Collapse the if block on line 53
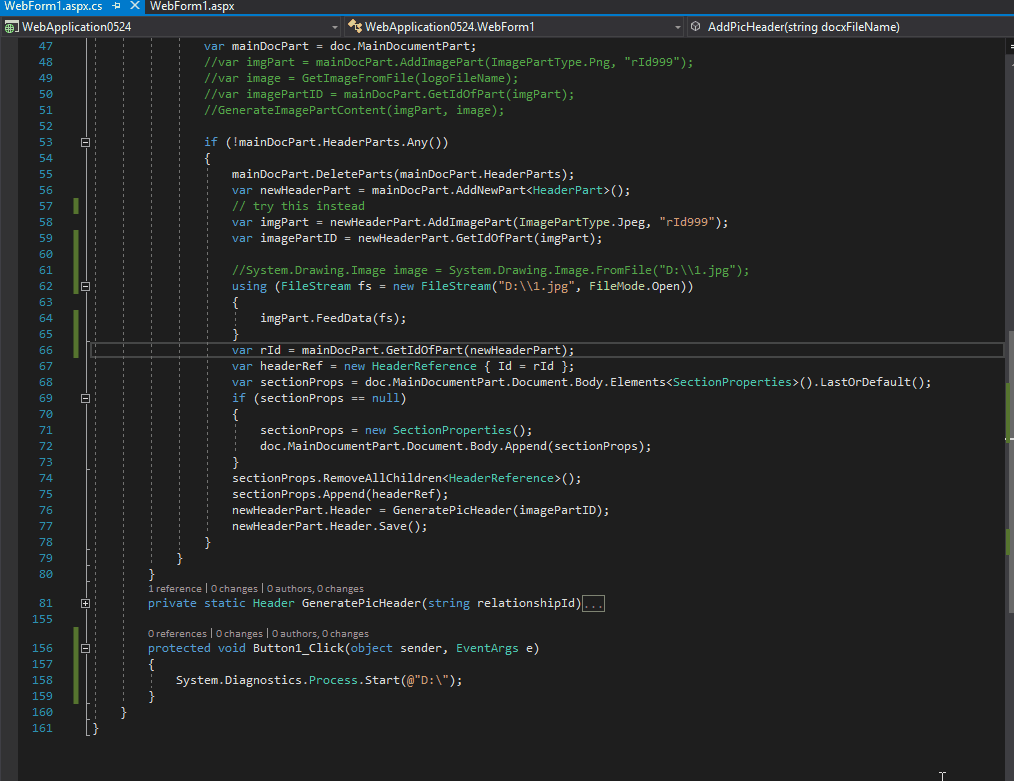The height and width of the screenshot is (781, 1014). pyautogui.click(x=85, y=142)
